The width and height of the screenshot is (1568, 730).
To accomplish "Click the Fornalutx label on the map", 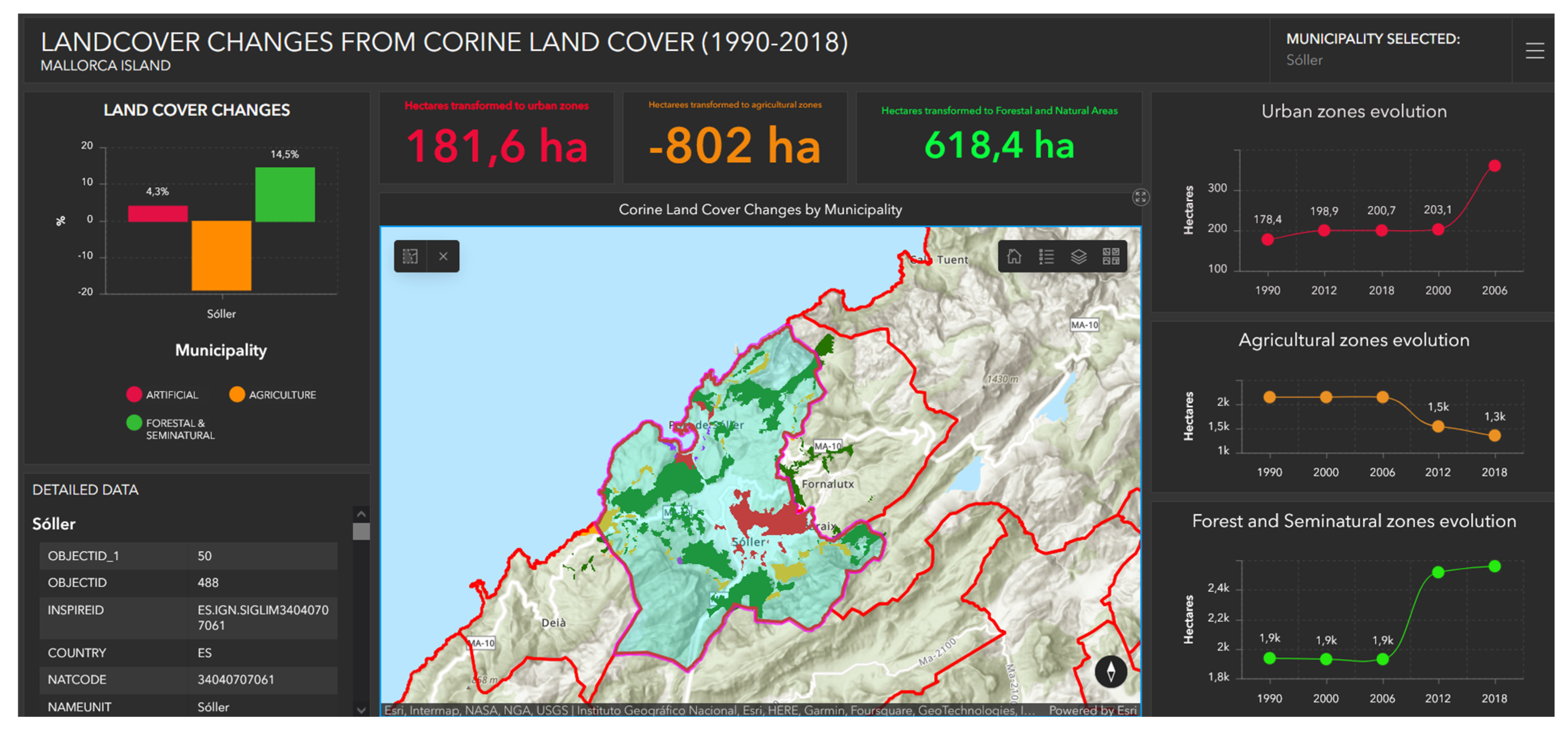I will [827, 483].
